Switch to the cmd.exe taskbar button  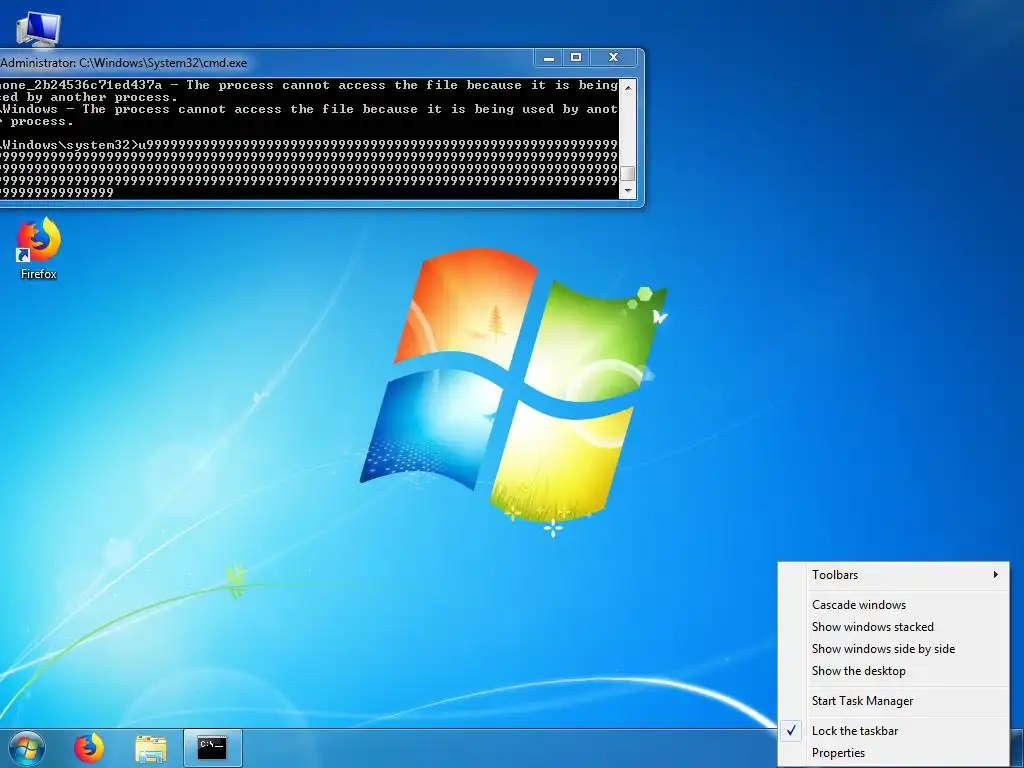pyautogui.click(x=213, y=748)
